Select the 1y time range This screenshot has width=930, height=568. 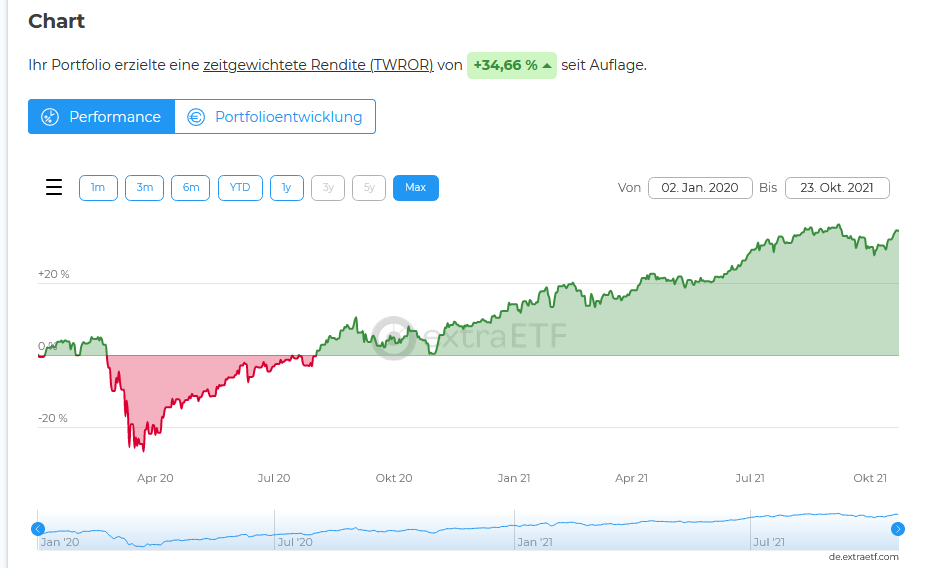pos(286,188)
